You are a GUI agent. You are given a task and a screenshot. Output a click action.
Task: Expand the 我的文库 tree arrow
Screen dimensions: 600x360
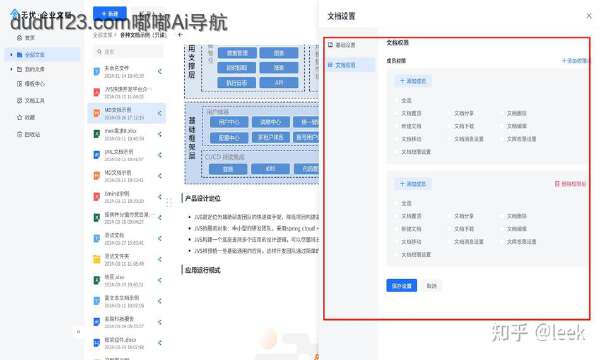tap(11, 69)
